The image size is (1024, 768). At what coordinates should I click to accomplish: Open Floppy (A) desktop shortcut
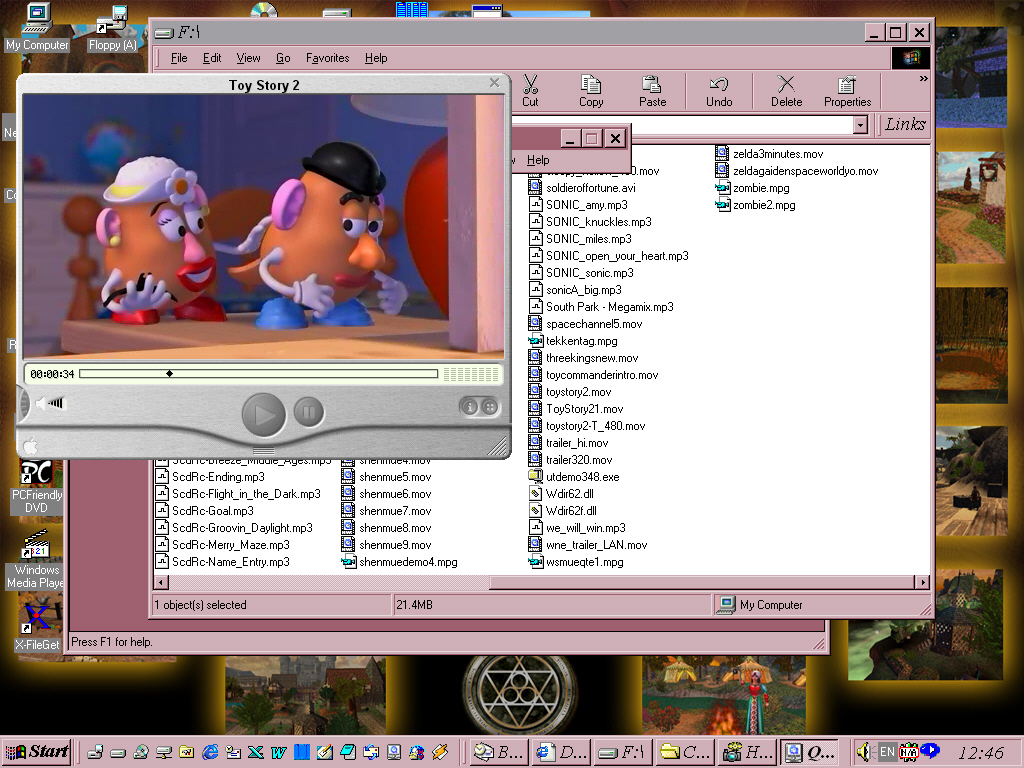112,27
